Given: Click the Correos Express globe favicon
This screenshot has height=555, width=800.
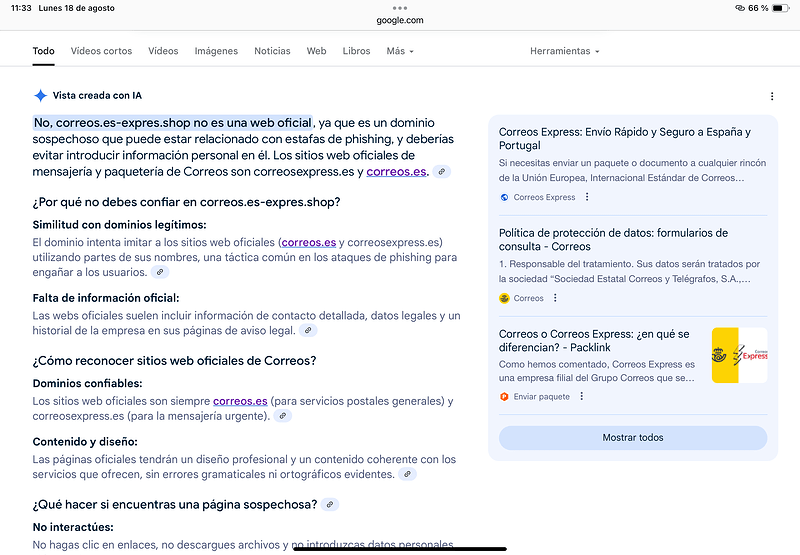Looking at the screenshot, I should click(504, 197).
